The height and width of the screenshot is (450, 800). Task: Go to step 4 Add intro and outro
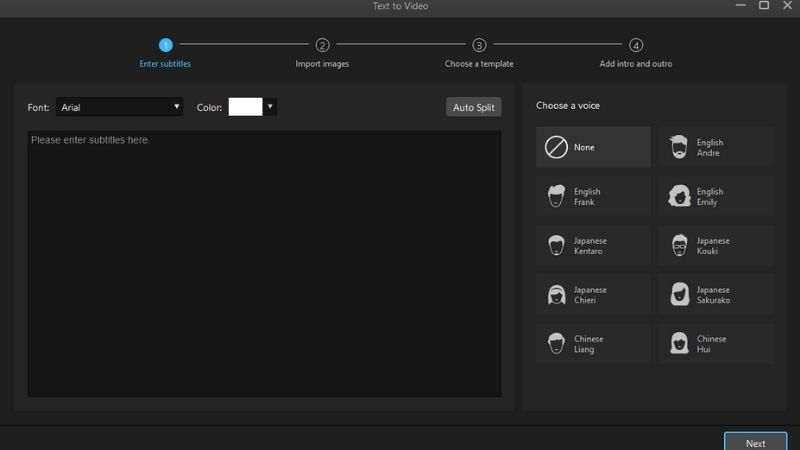636,53
